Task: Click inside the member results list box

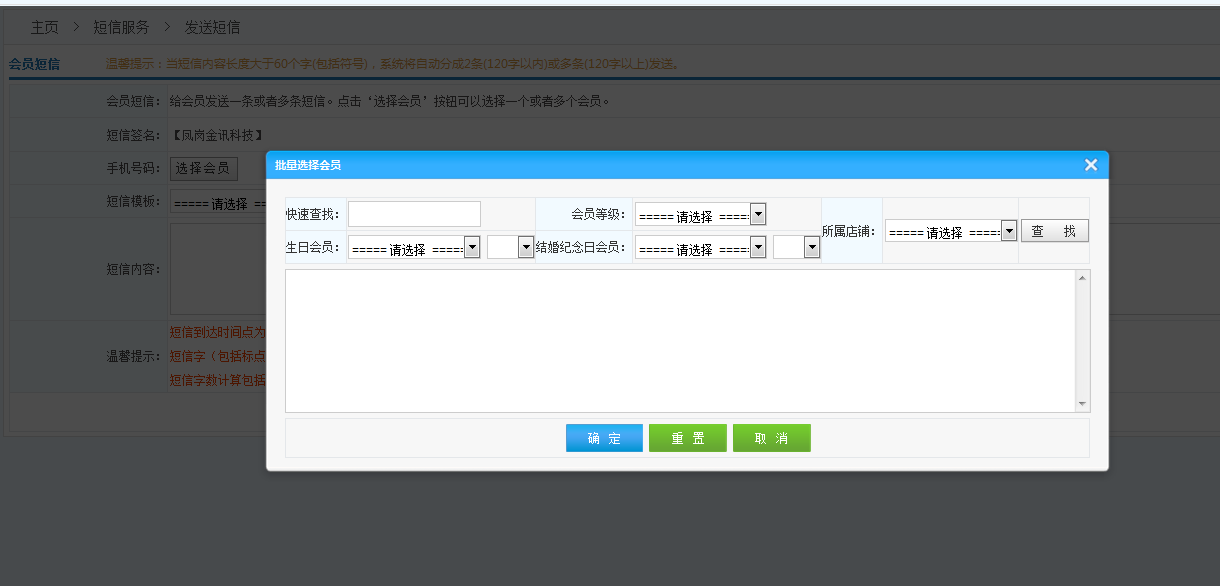Action: [680, 341]
